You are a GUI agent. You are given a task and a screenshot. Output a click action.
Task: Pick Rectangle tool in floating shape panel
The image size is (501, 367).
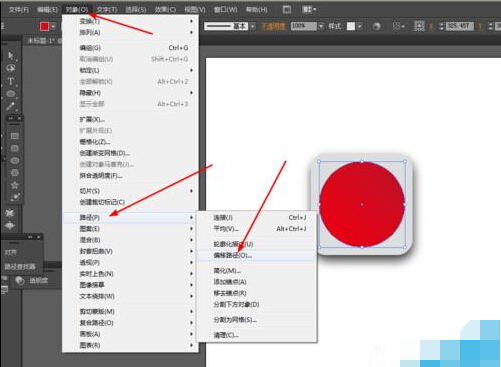click(x=14, y=136)
